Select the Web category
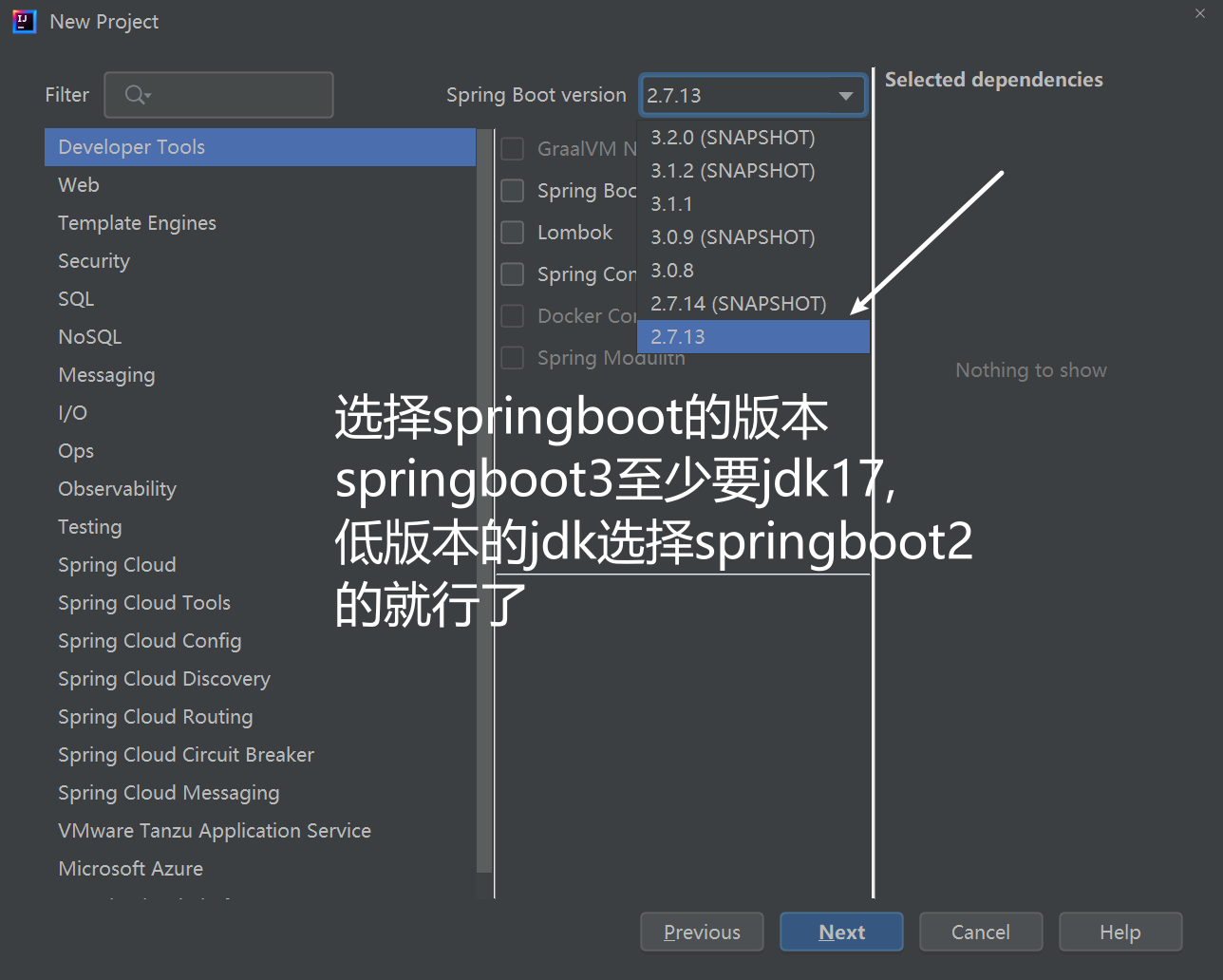 [260, 185]
